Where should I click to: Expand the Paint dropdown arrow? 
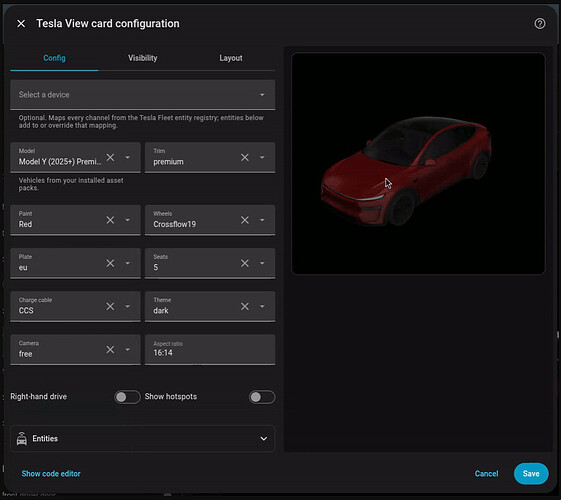pos(127,220)
